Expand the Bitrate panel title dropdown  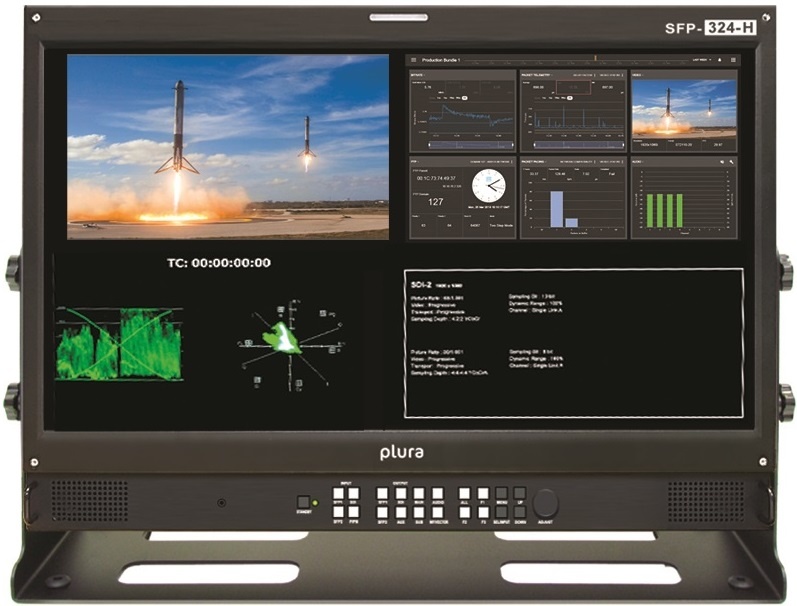click(x=422, y=75)
